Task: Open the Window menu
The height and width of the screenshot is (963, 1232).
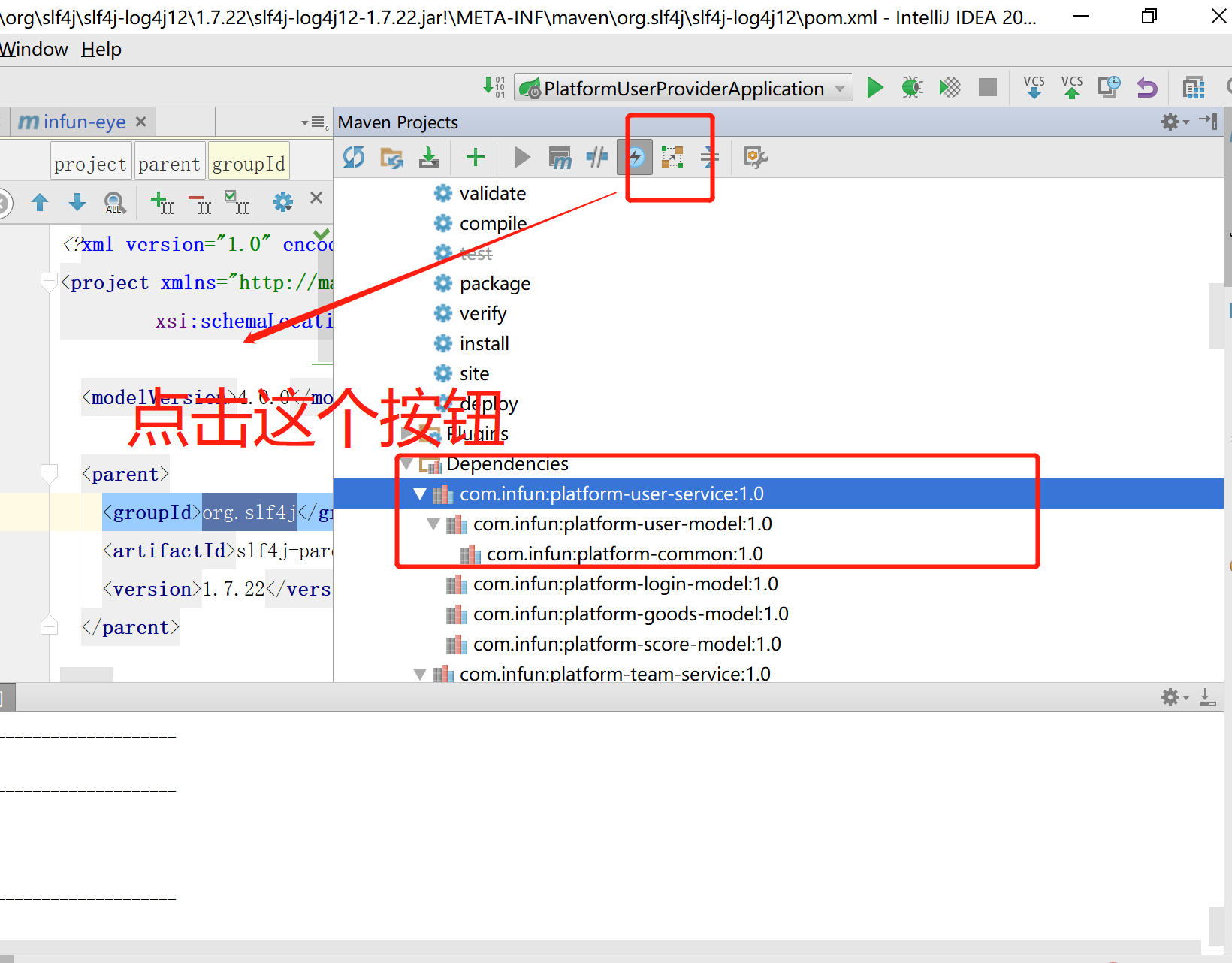Action: pyautogui.click(x=34, y=50)
